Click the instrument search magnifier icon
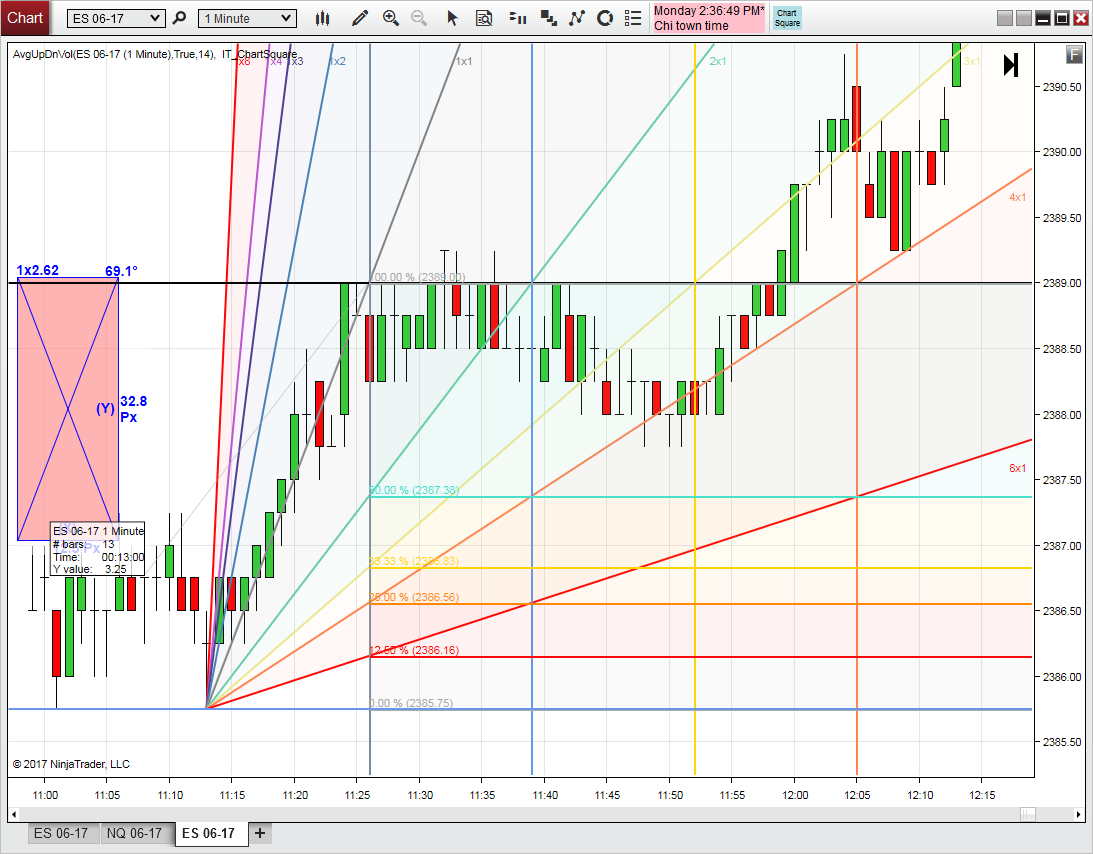Viewport: 1093px width, 854px height. pos(179,18)
